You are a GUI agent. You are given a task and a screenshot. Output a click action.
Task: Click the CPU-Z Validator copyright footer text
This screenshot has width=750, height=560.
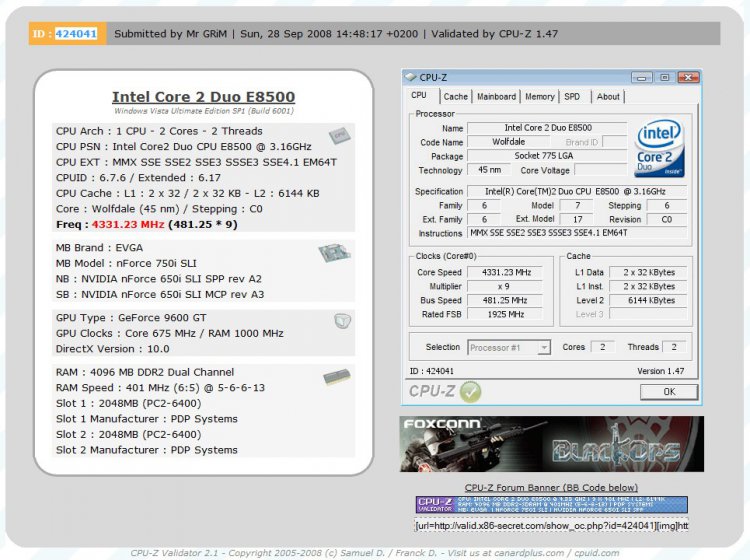375,553
